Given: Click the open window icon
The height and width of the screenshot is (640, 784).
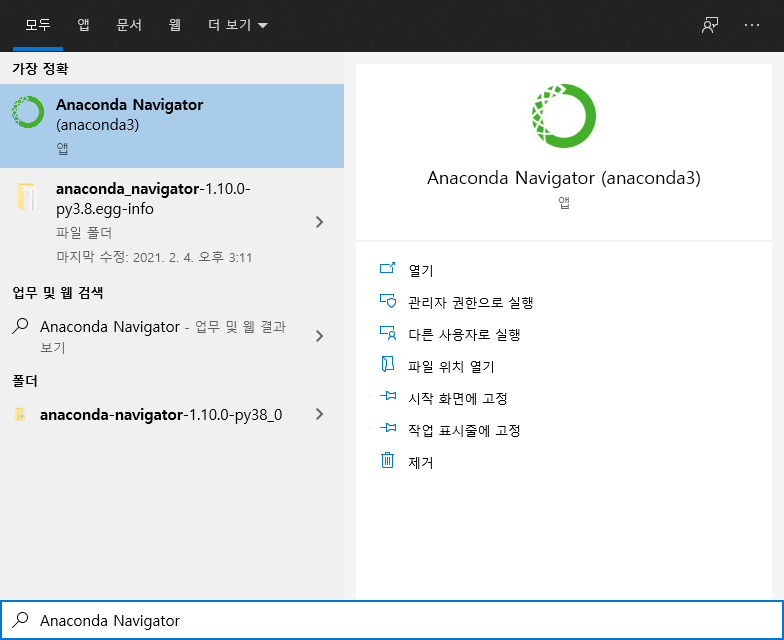Looking at the screenshot, I should pos(388,268).
